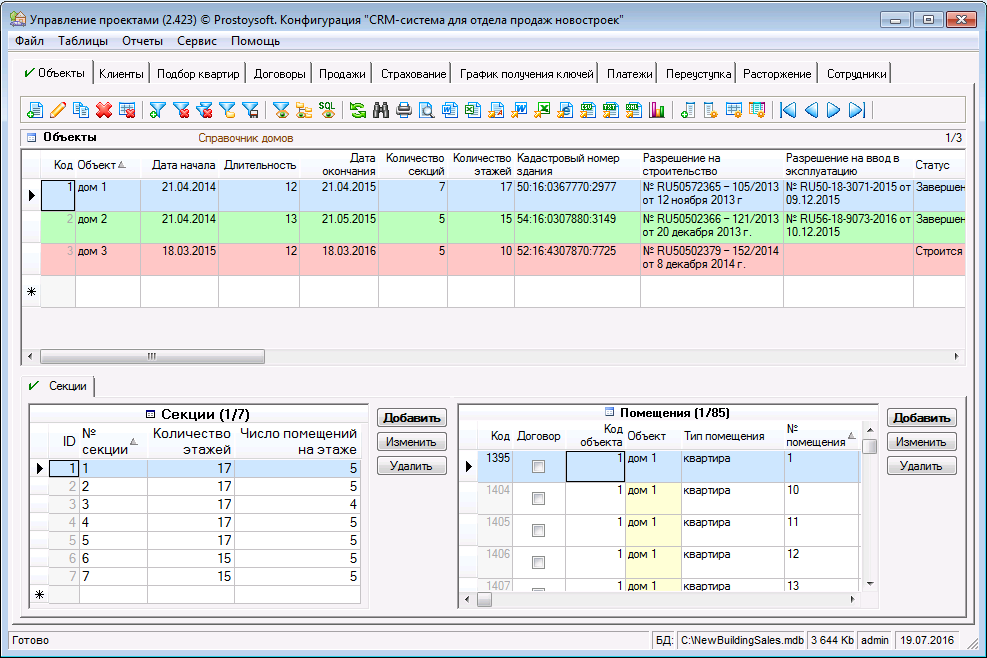Open the Отчеты menu
This screenshot has height=658, width=987.
142,41
